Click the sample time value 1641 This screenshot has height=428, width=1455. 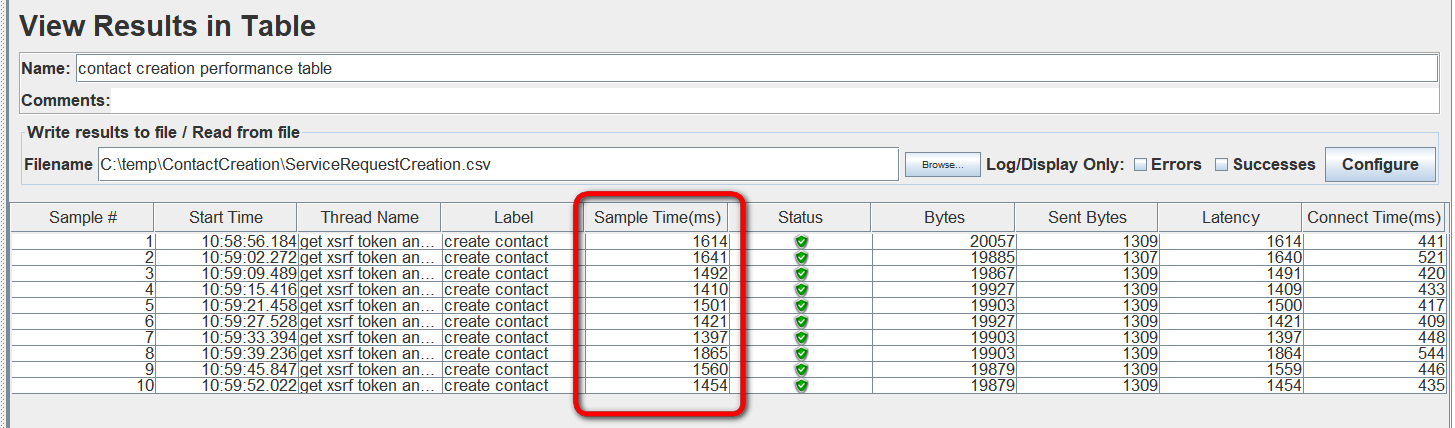[x=710, y=258]
